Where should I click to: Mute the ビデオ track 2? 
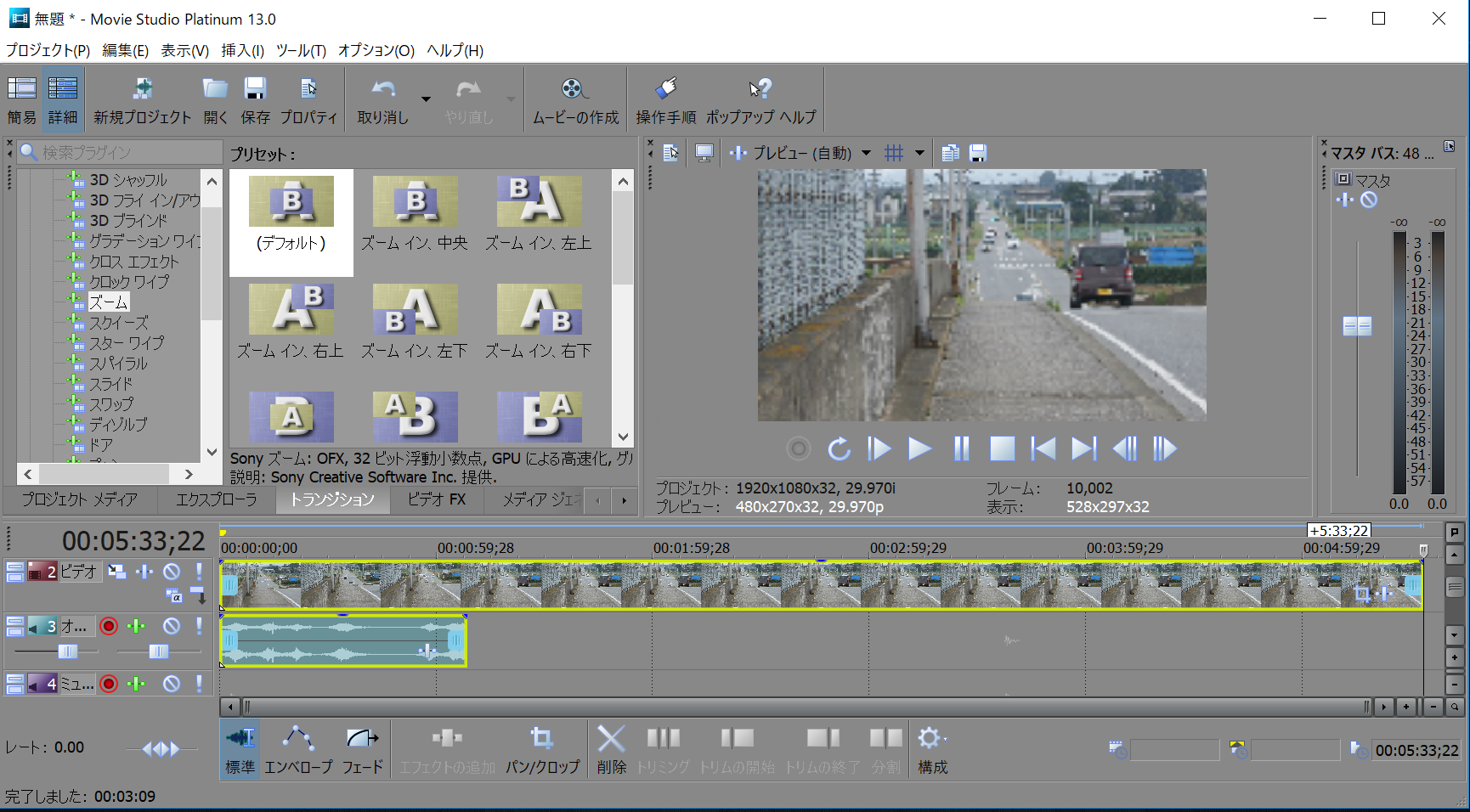tap(172, 572)
